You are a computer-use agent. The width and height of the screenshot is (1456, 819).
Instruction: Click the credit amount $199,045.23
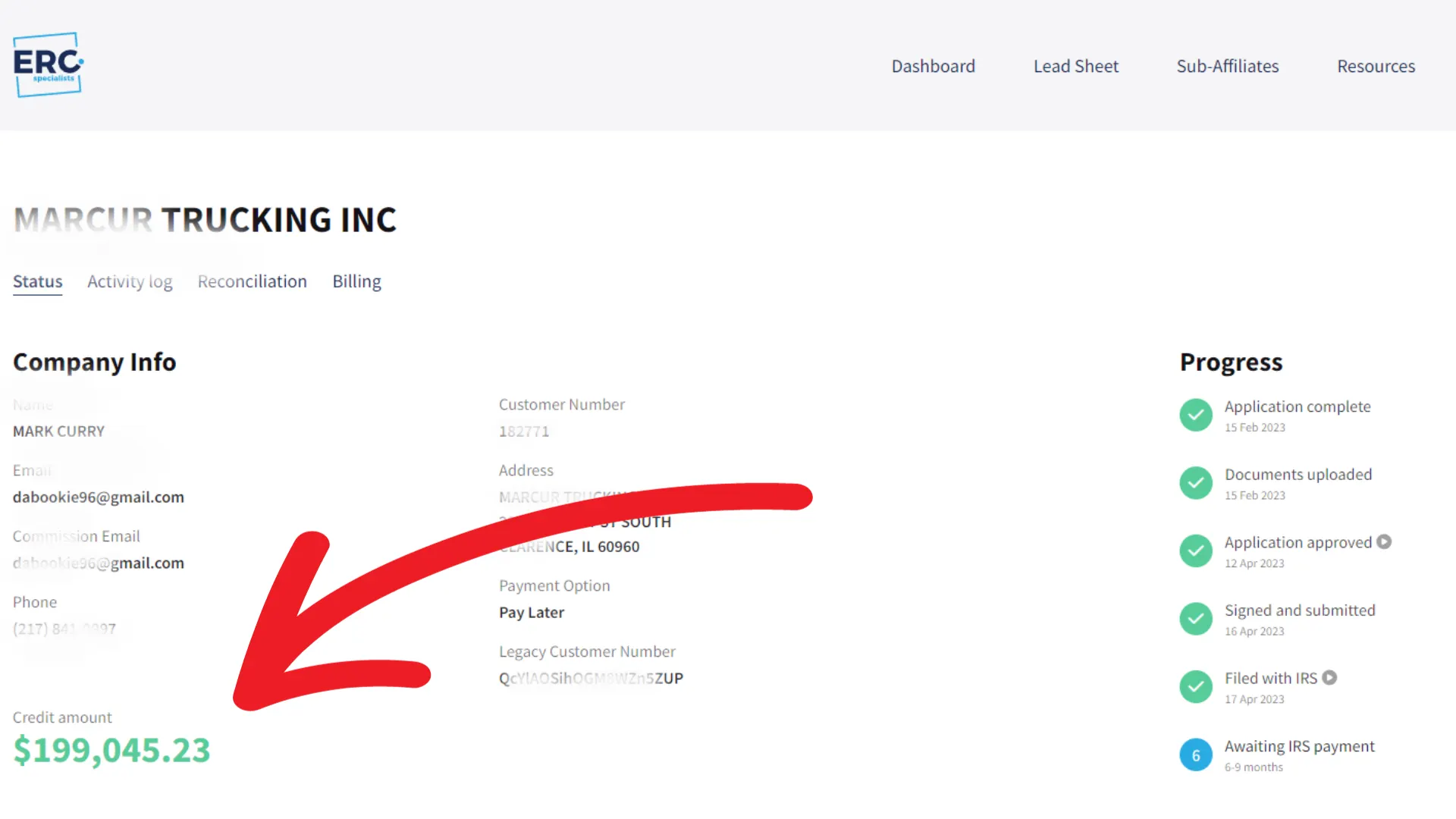[111, 750]
